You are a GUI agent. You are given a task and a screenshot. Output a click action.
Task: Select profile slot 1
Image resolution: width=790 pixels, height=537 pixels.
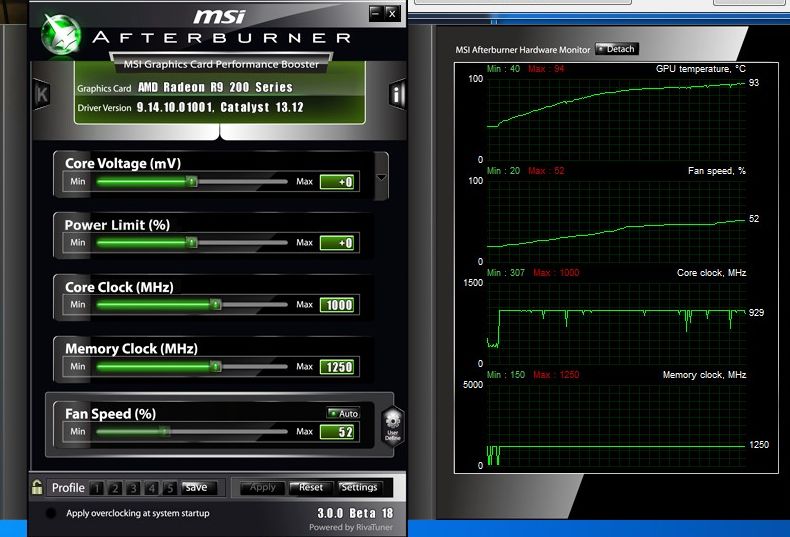tap(97, 488)
